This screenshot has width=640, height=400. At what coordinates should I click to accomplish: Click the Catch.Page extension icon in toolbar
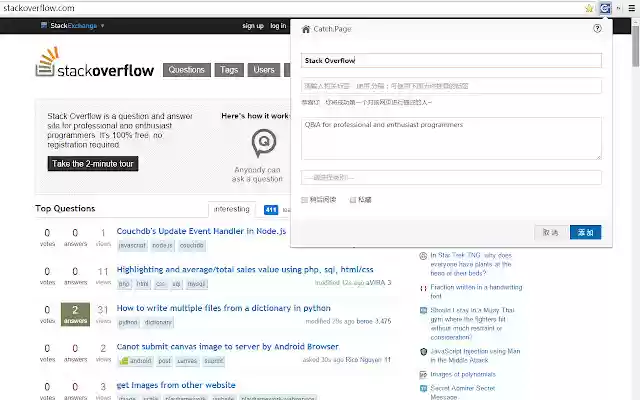click(x=605, y=8)
